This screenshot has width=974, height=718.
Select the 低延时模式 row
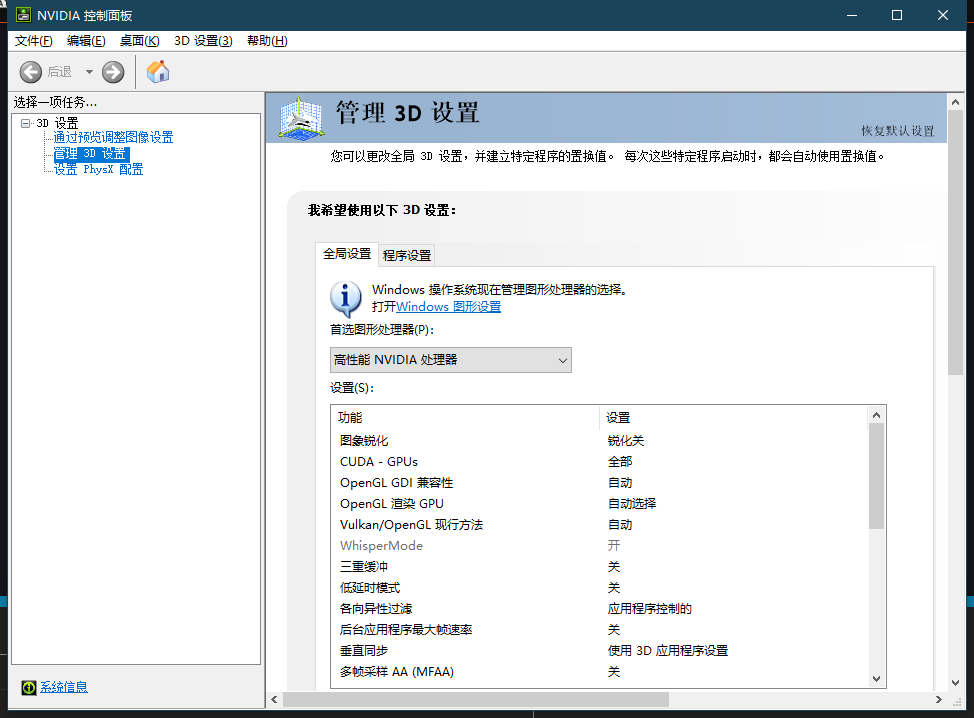click(599, 588)
